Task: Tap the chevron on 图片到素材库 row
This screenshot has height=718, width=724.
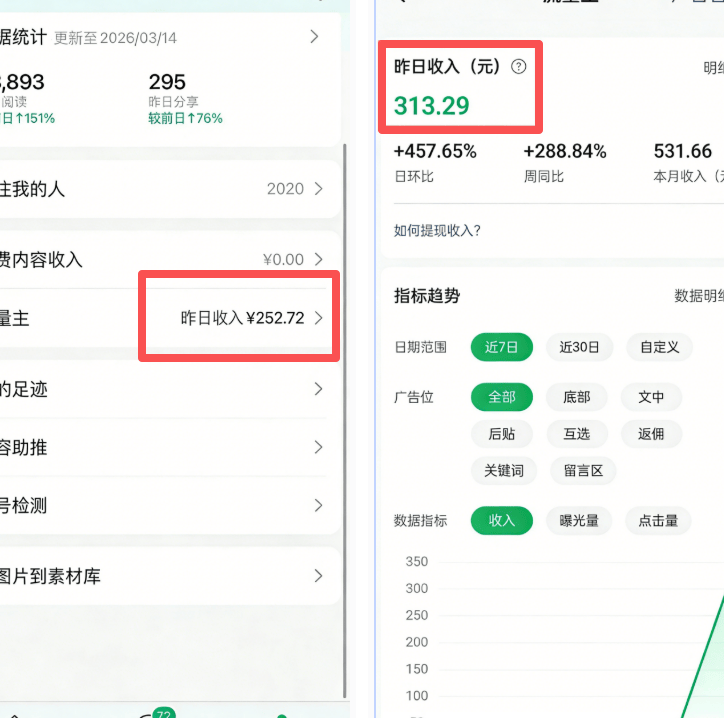Action: click(x=318, y=576)
